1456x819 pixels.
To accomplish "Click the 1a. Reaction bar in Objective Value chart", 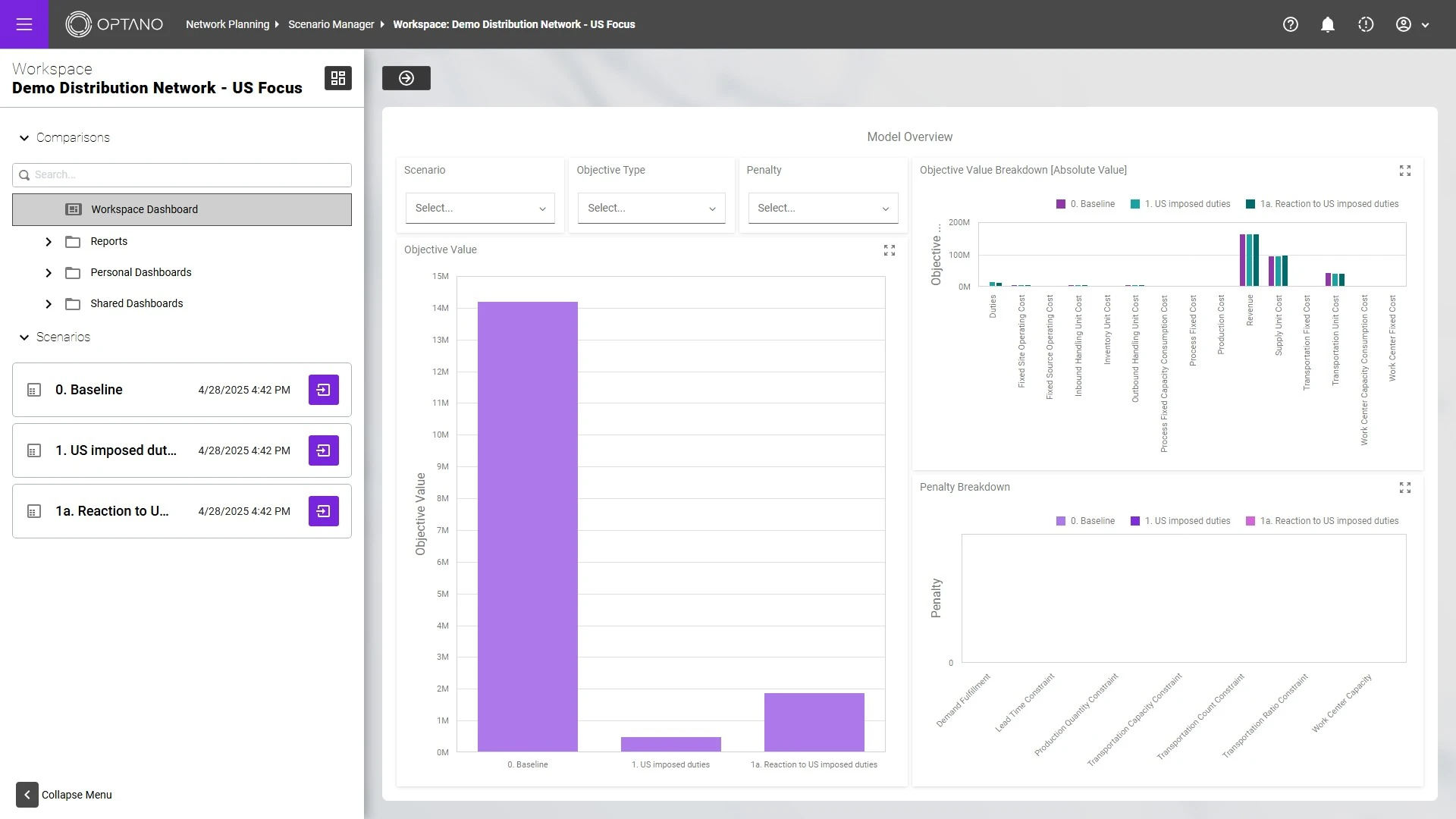I will [x=814, y=723].
